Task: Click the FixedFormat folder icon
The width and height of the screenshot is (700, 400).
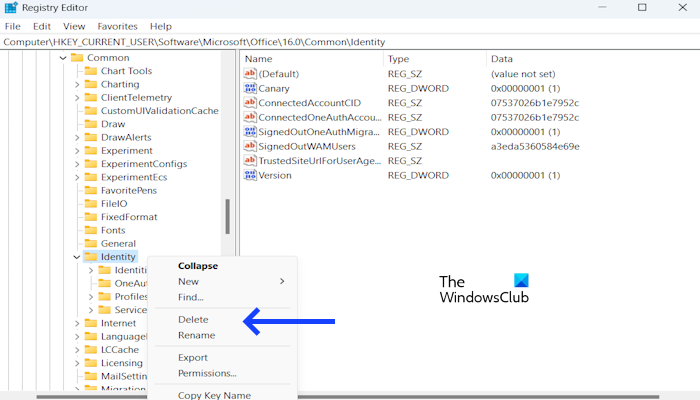Action: coord(91,217)
